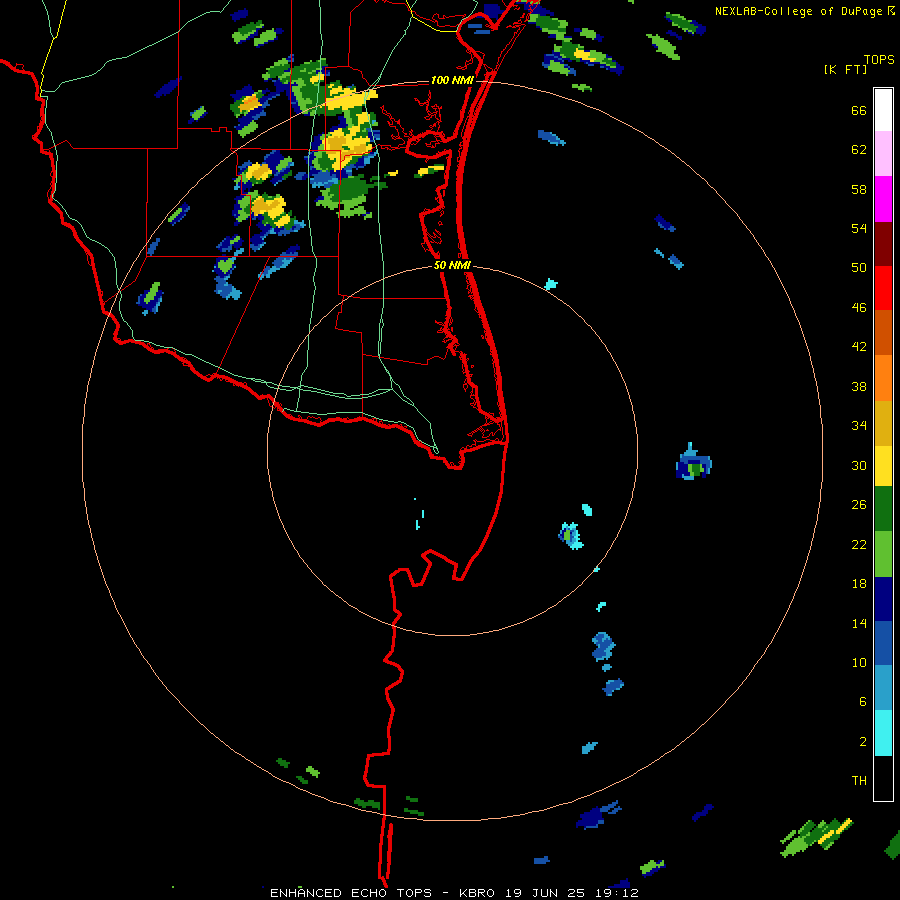This screenshot has height=900, width=900.
Task: Pick the gold legend swatch
Action: point(883,423)
